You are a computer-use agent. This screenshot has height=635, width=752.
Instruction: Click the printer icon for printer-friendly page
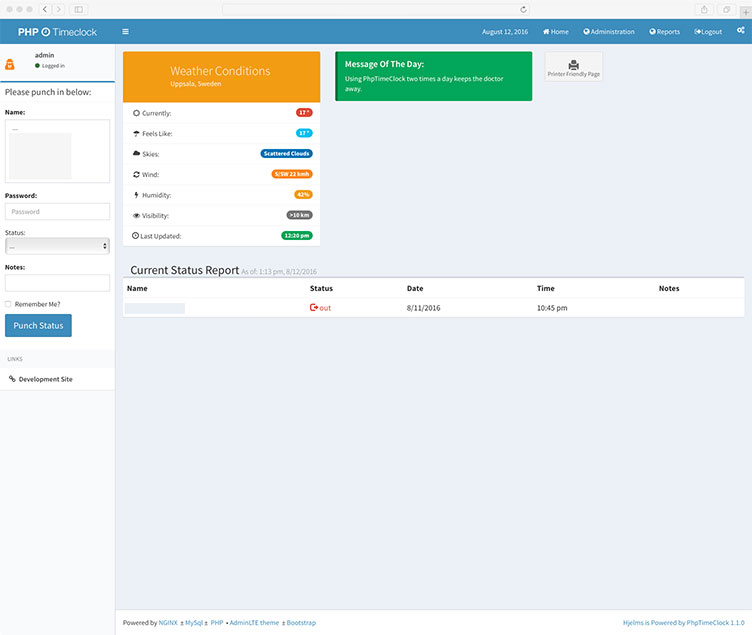(574, 65)
